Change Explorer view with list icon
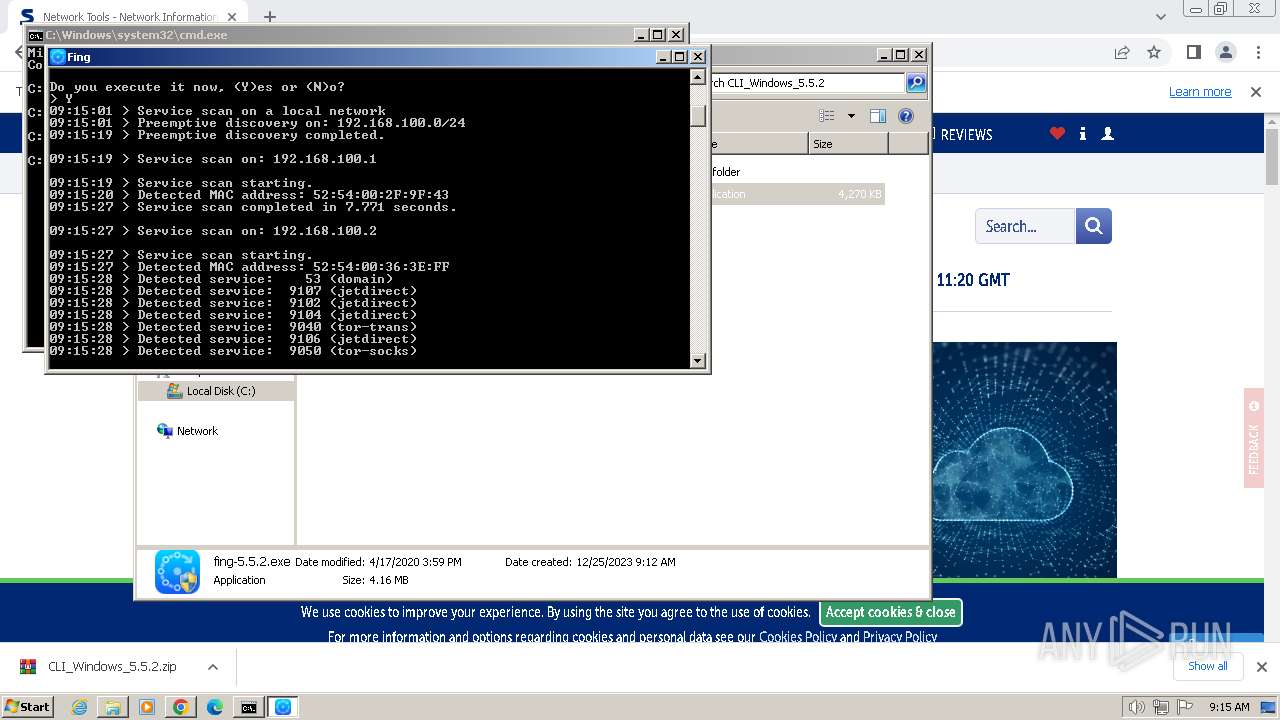 [x=827, y=116]
